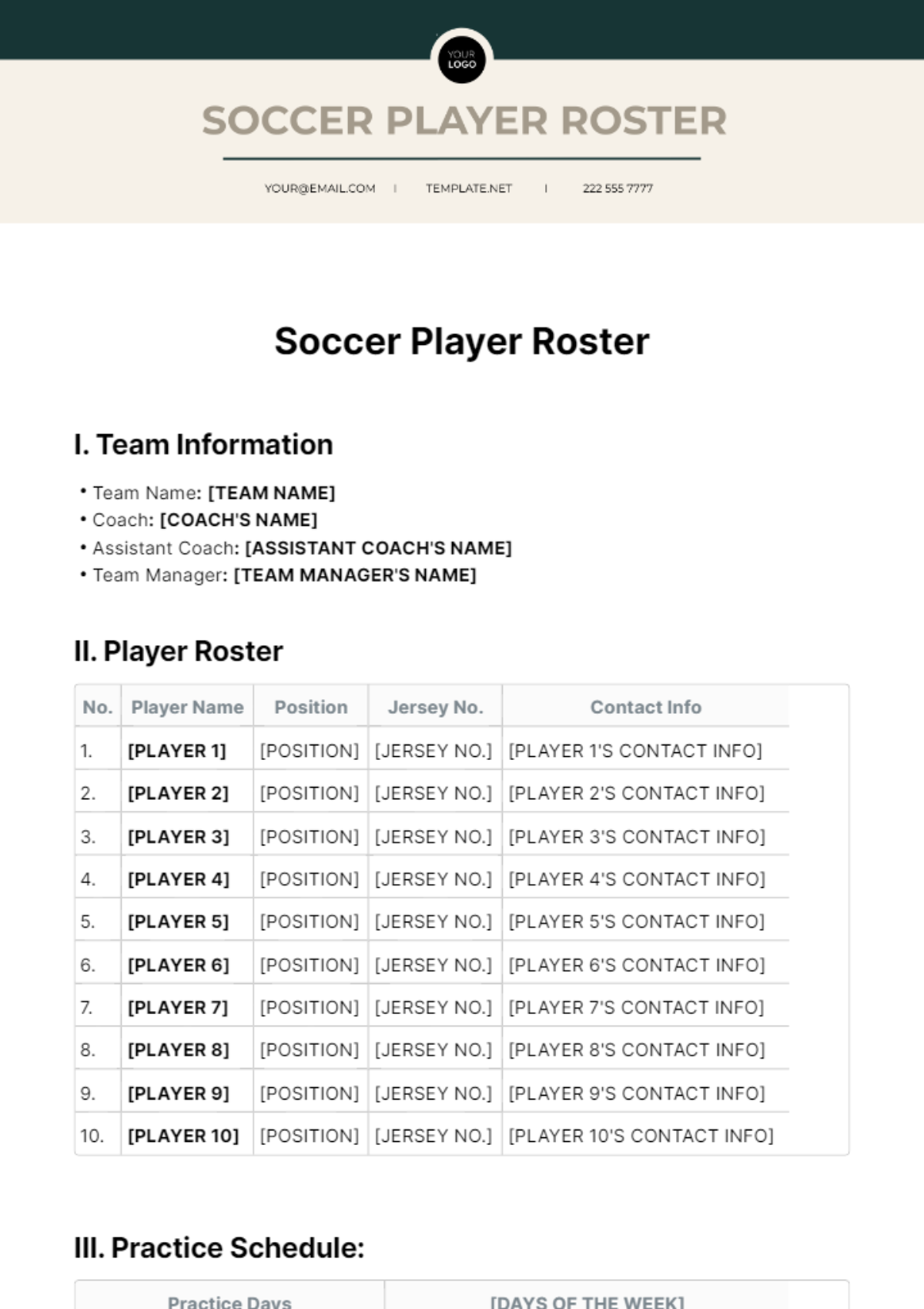Click the Player Name column header

pyautogui.click(x=187, y=707)
